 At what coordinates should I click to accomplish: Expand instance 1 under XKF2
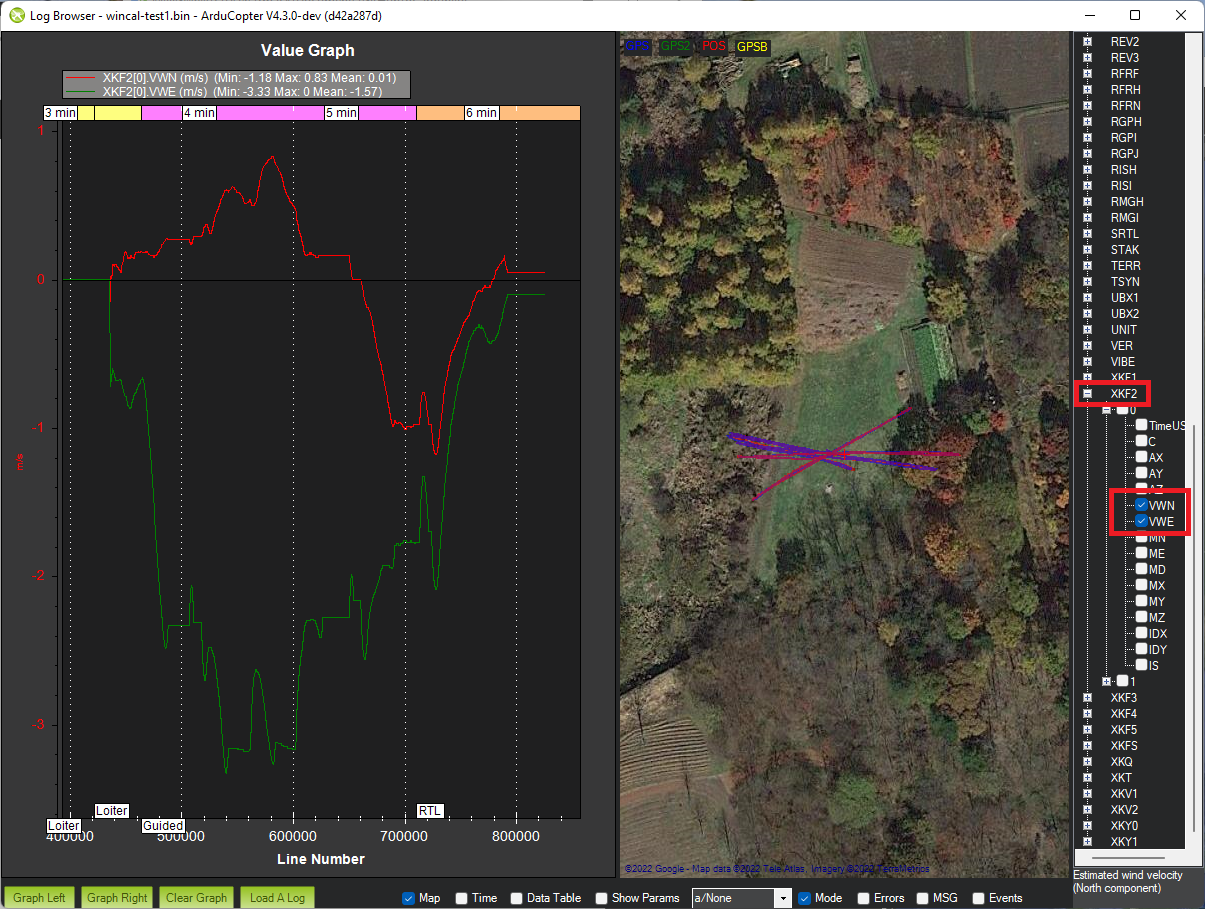(x=1107, y=682)
